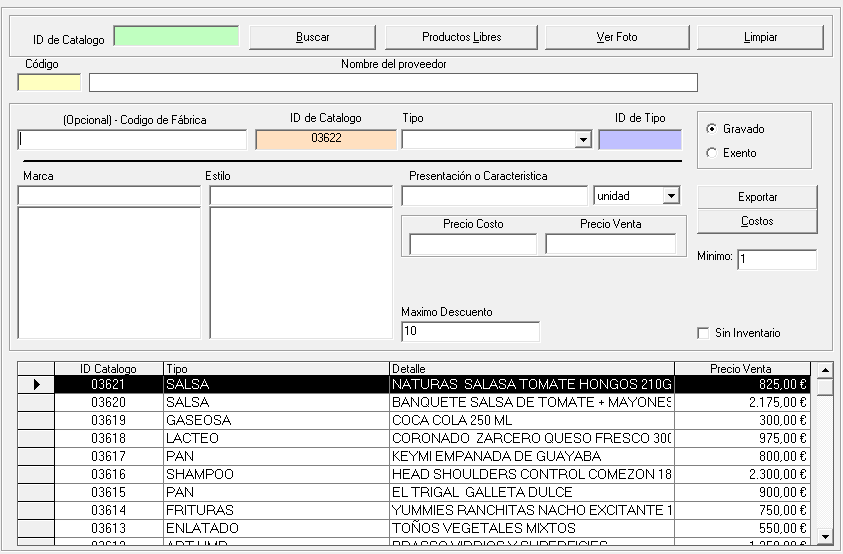This screenshot has height=554, width=843.
Task: Open the Costos button
Action: (757, 221)
